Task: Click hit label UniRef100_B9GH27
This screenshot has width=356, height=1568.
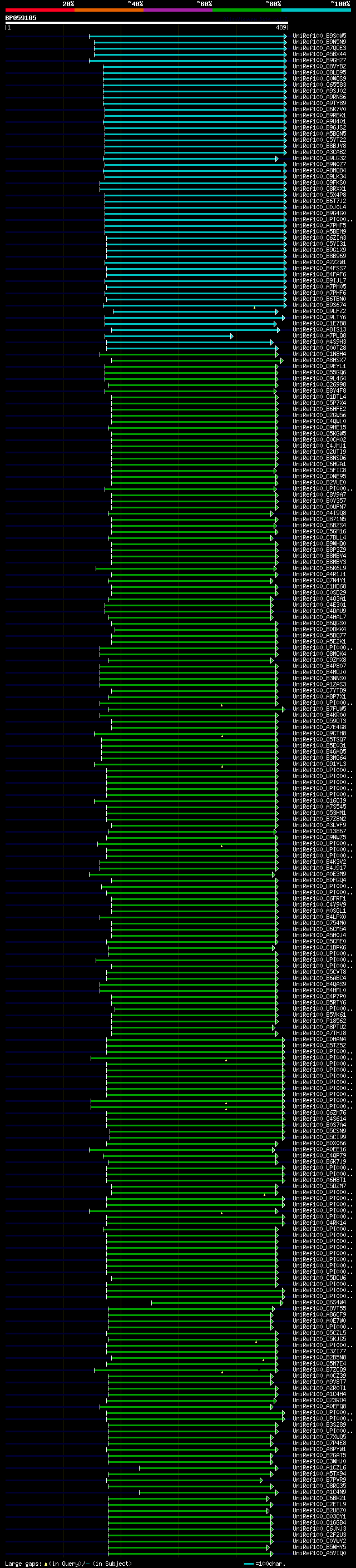Action: (x=319, y=60)
